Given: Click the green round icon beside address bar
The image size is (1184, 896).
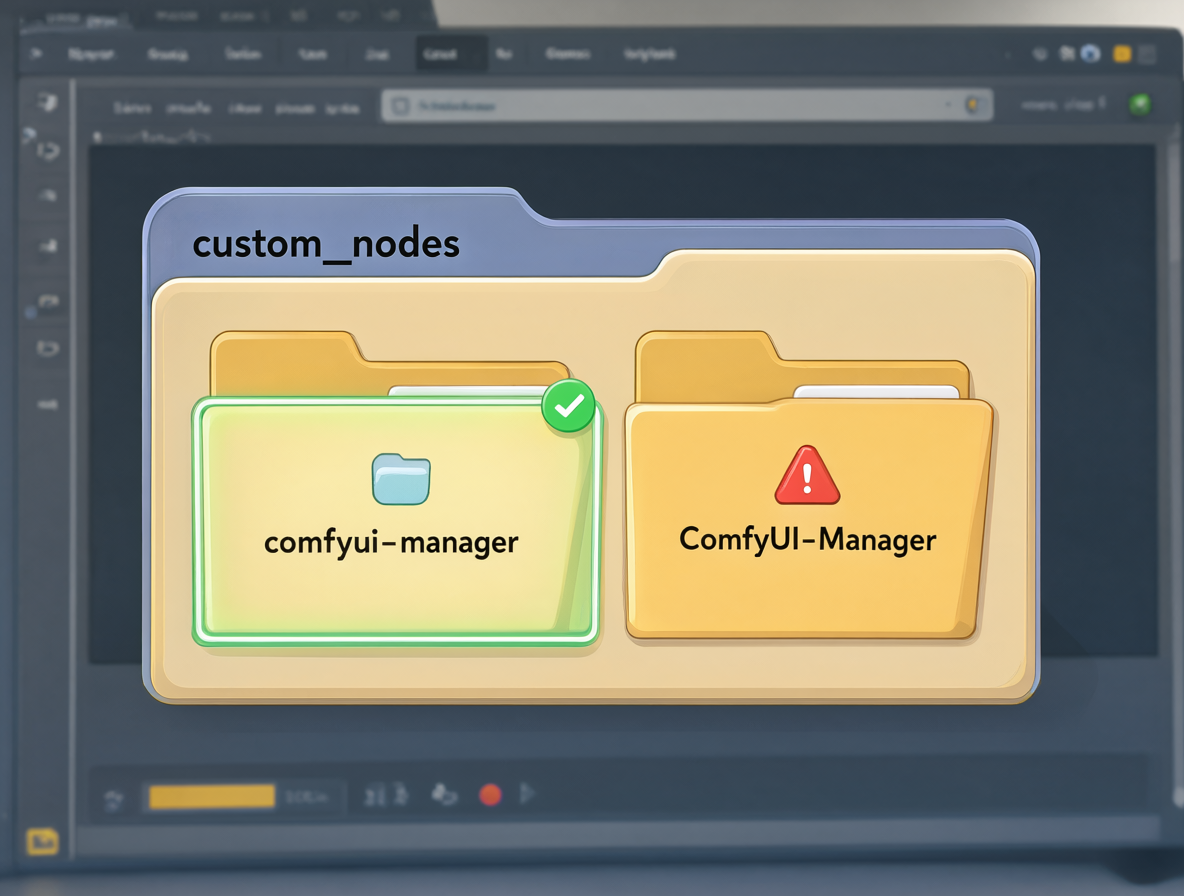Looking at the screenshot, I should tap(1139, 103).
